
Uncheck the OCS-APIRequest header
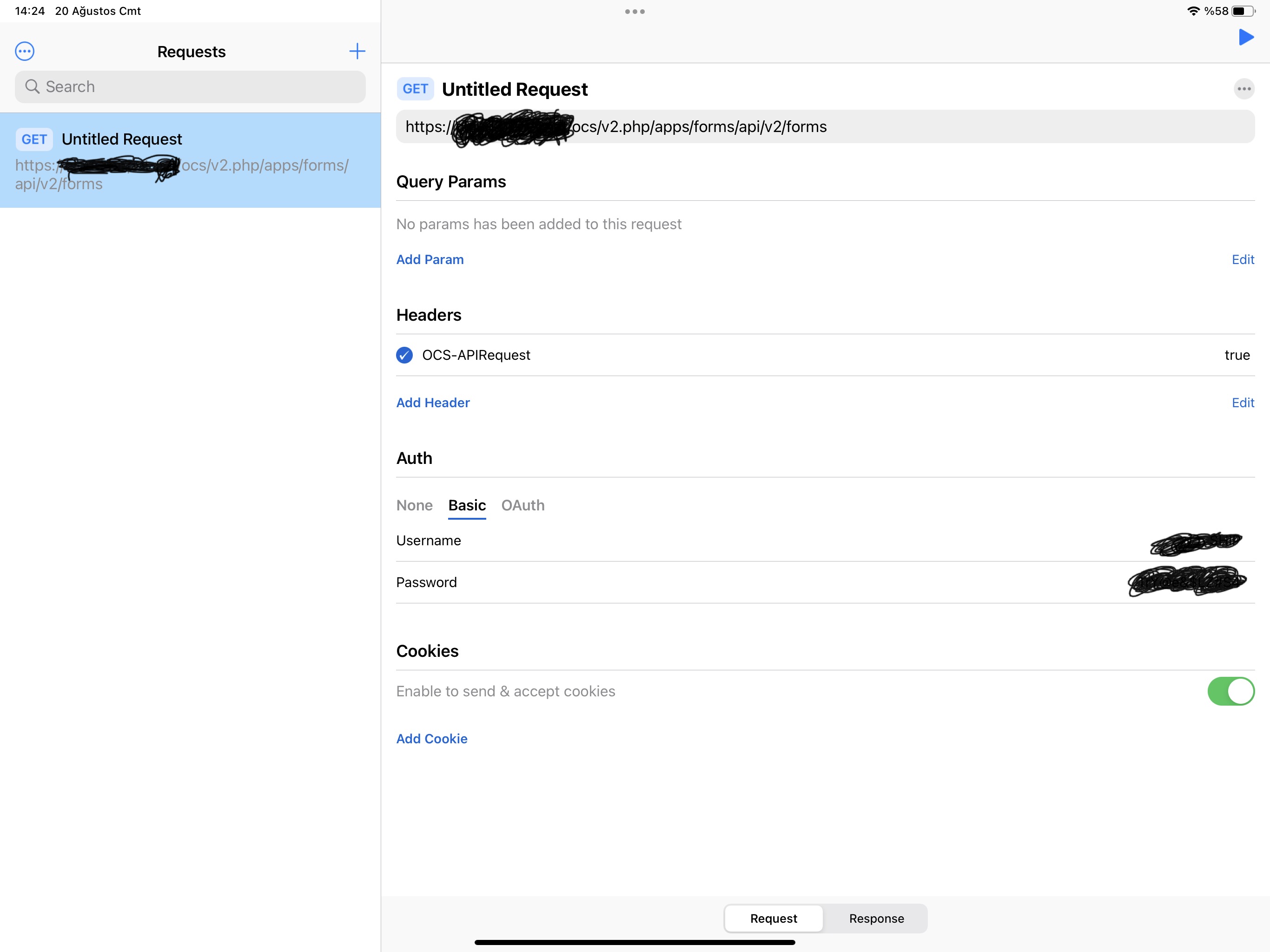click(404, 355)
